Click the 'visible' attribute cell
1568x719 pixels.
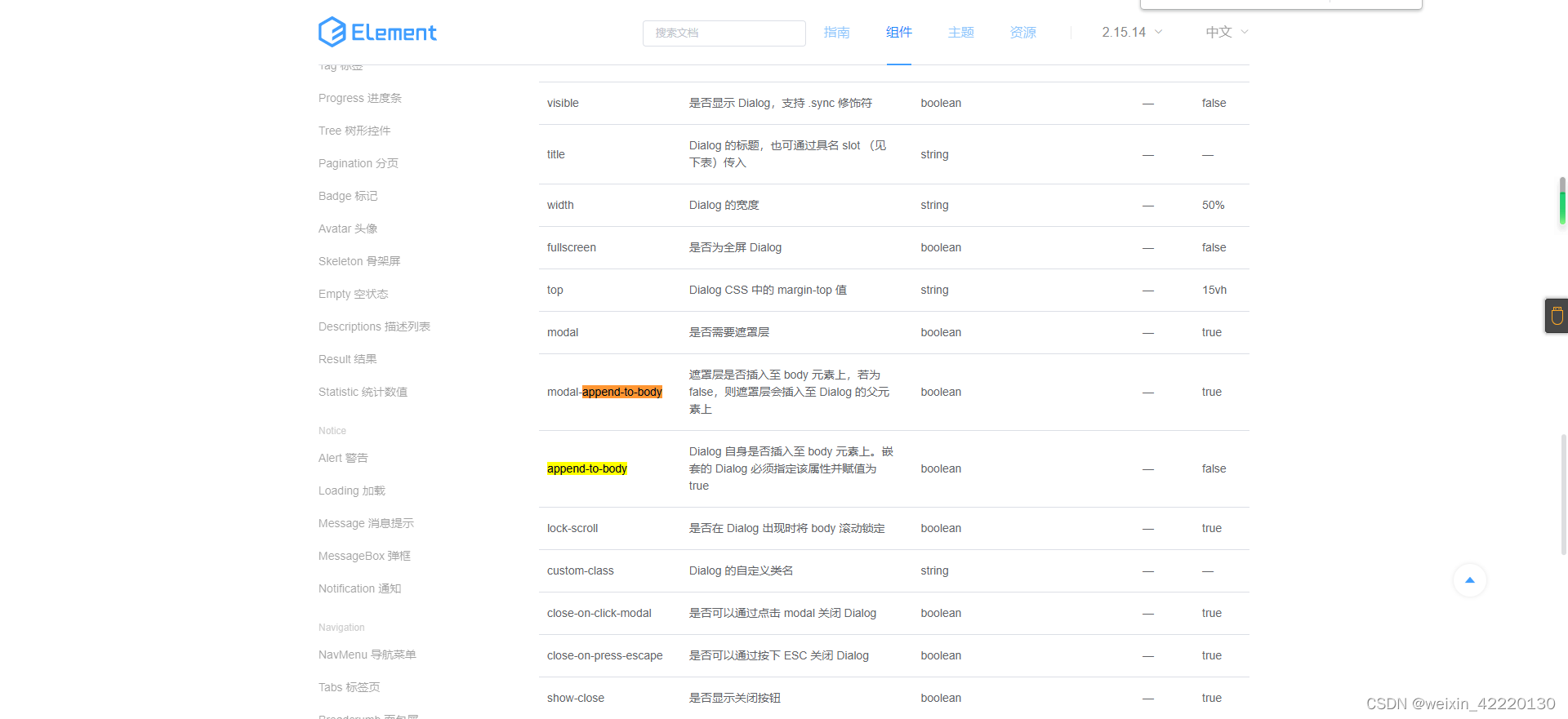[563, 103]
